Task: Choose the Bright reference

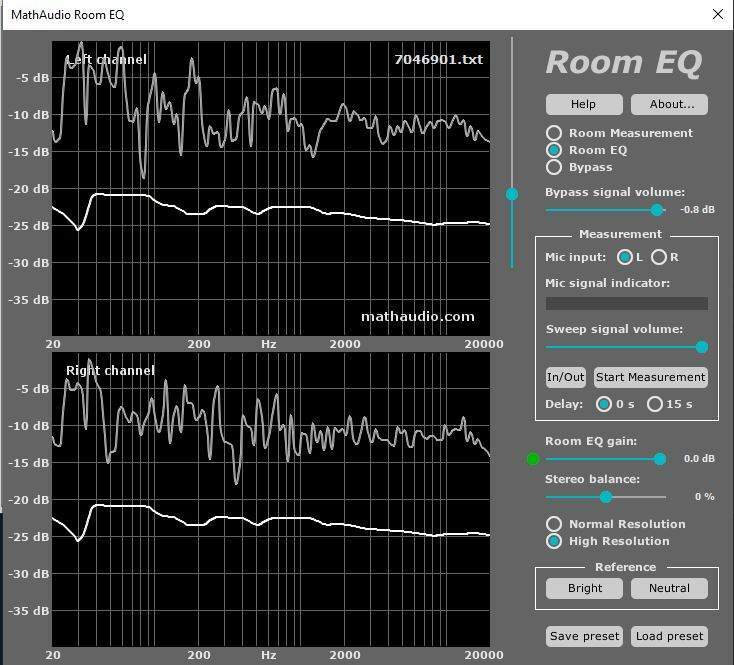Action: click(x=584, y=588)
